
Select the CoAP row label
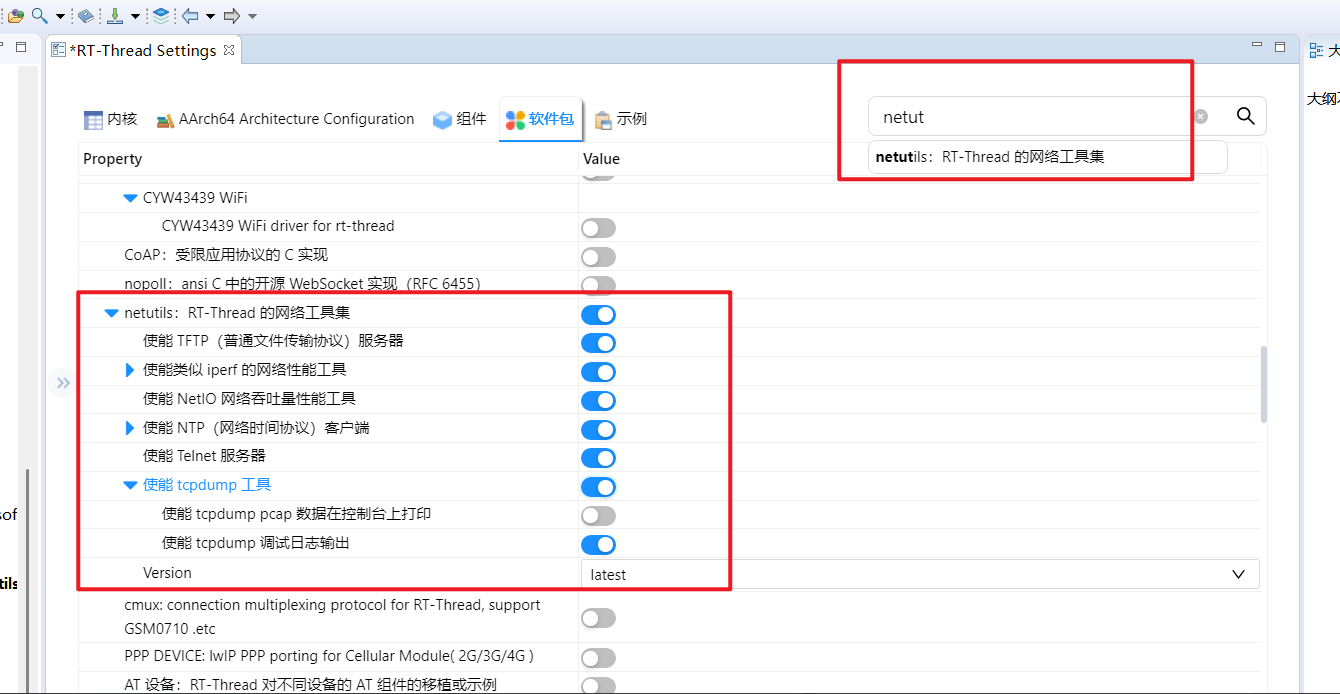click(226, 255)
